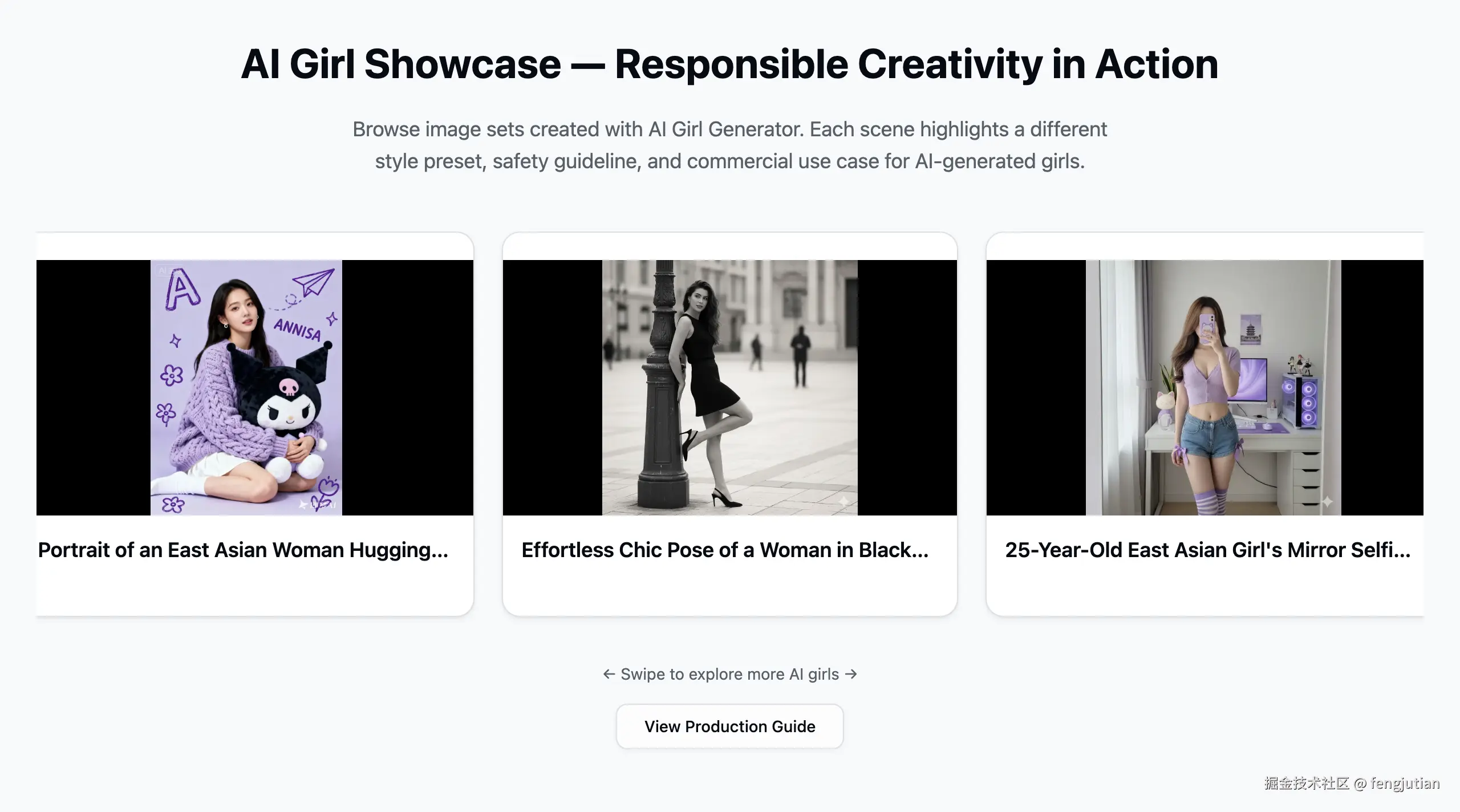
Task: Click the fengjutian watermark text
Action: click(1405, 783)
